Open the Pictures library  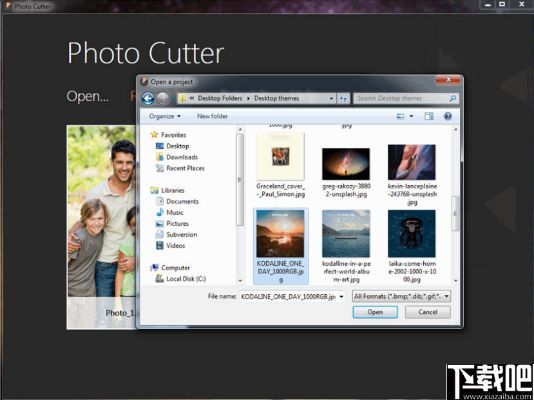pyautogui.click(x=177, y=224)
